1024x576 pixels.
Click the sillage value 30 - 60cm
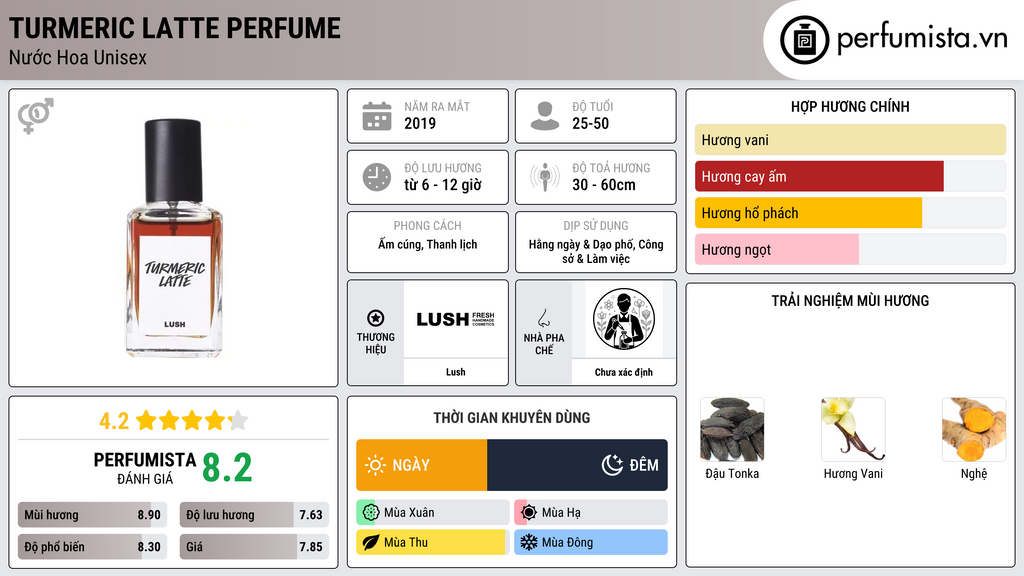[x=603, y=185]
